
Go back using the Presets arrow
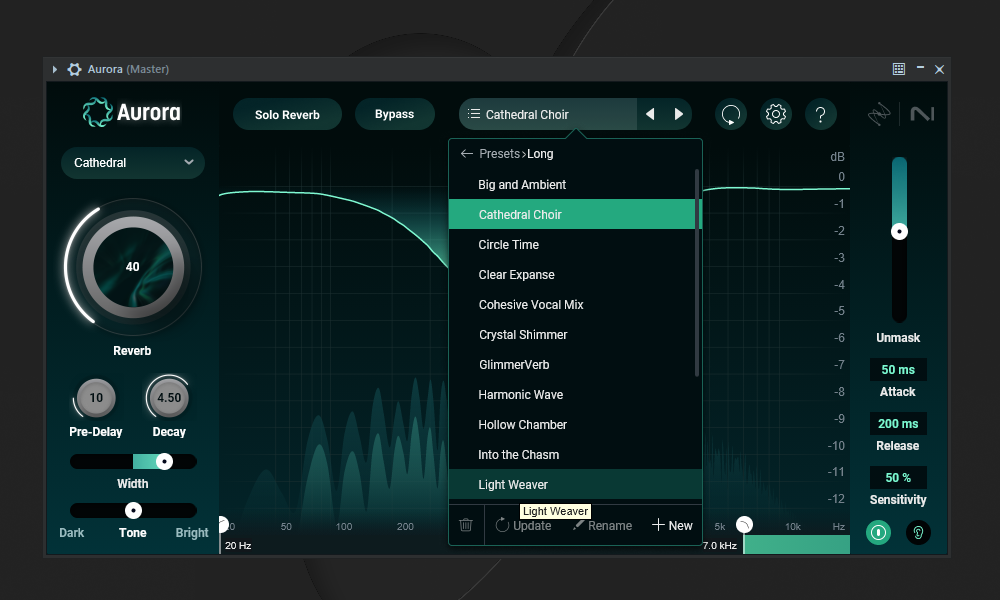click(x=467, y=154)
